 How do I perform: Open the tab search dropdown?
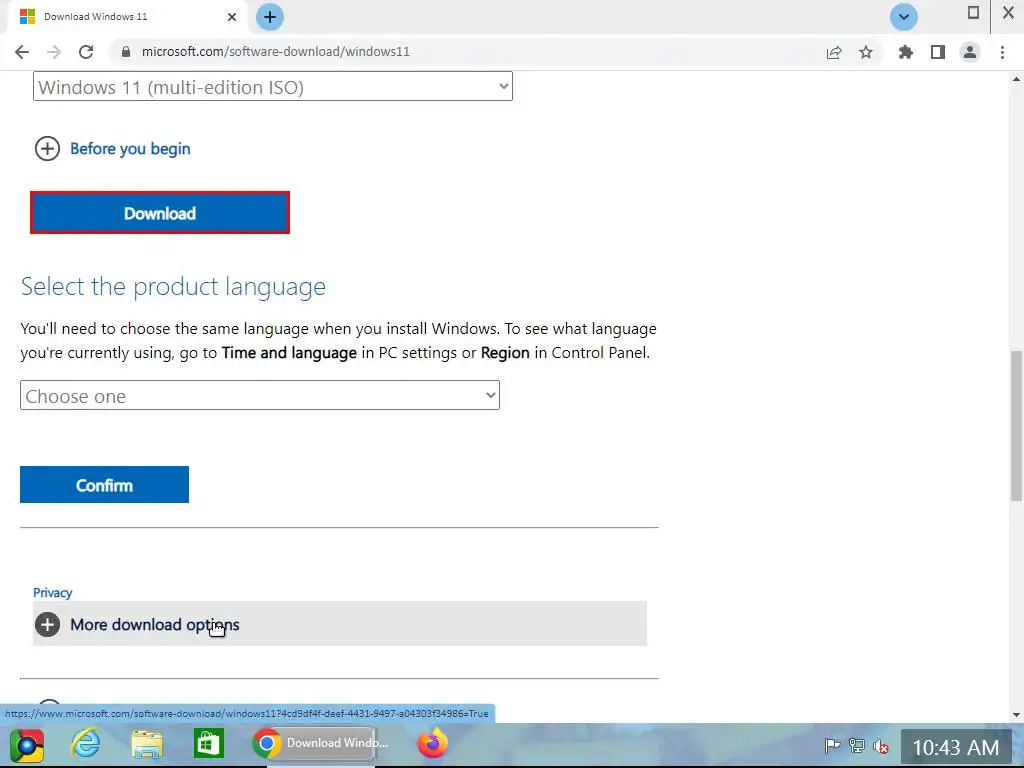(x=904, y=17)
